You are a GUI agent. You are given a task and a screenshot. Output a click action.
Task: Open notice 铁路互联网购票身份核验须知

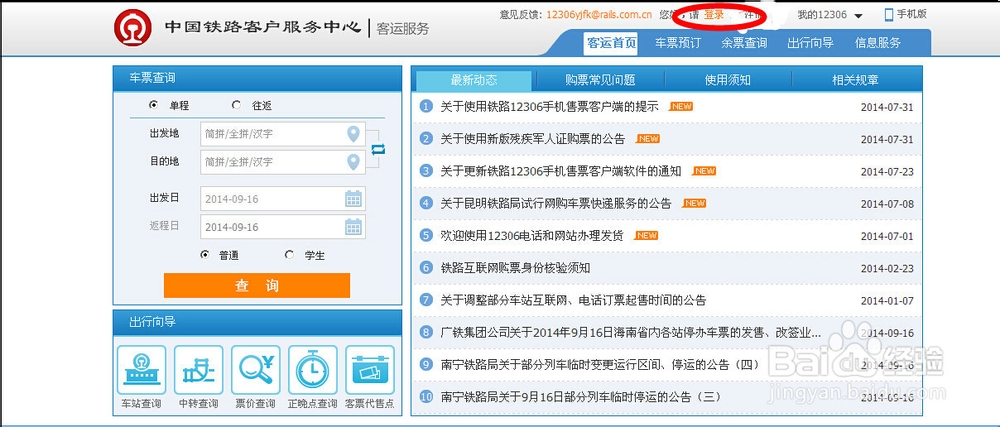(x=515, y=268)
